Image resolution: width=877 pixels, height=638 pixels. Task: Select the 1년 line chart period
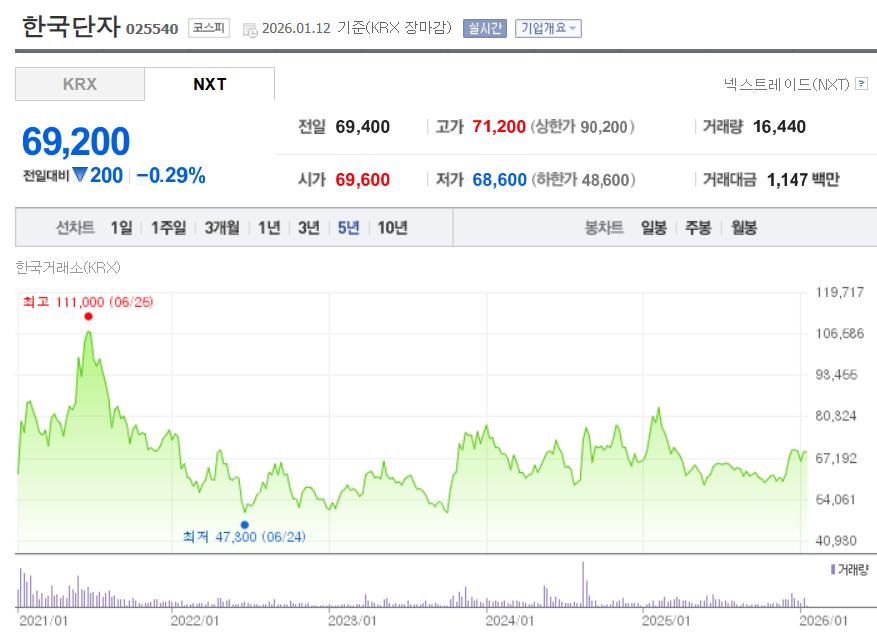point(269,228)
